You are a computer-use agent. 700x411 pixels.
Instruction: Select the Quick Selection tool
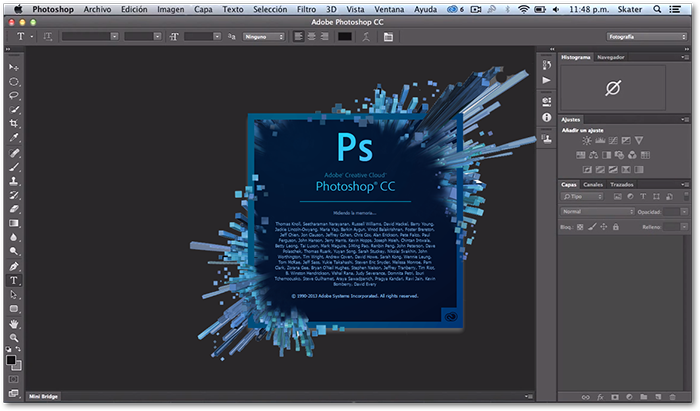click(14, 109)
